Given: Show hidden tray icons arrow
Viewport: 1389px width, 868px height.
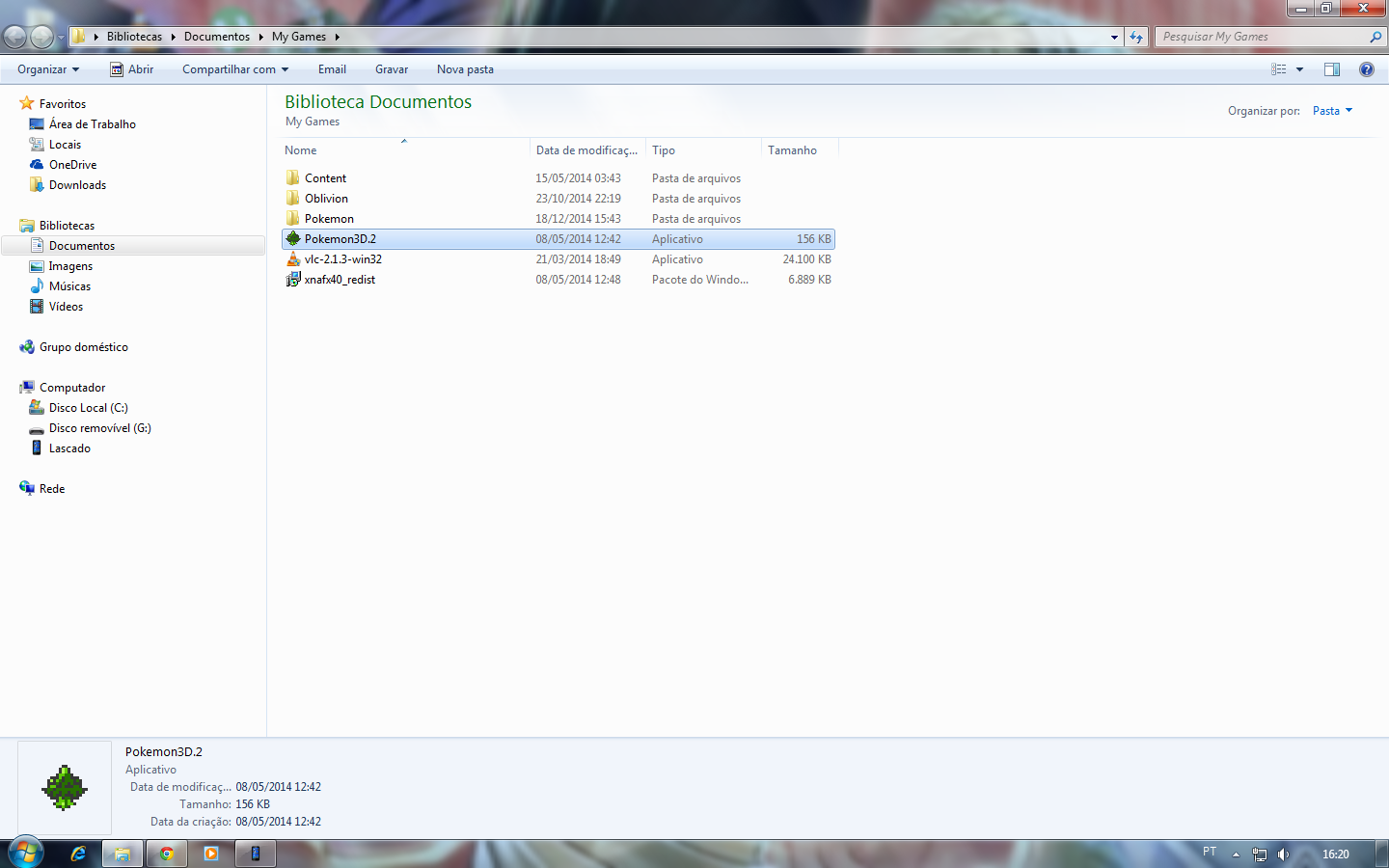Looking at the screenshot, I should [x=1236, y=854].
